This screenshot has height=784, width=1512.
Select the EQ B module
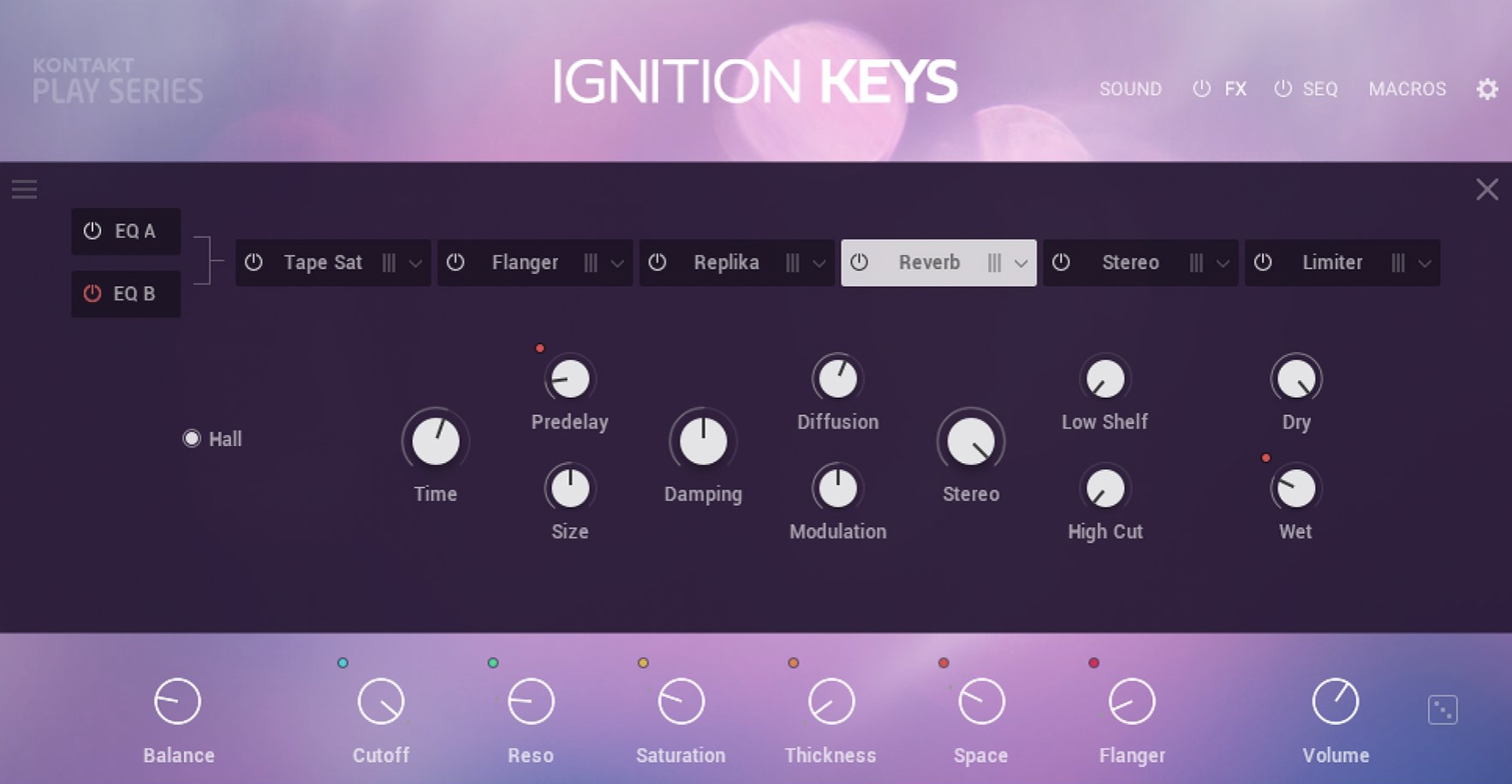coord(126,294)
